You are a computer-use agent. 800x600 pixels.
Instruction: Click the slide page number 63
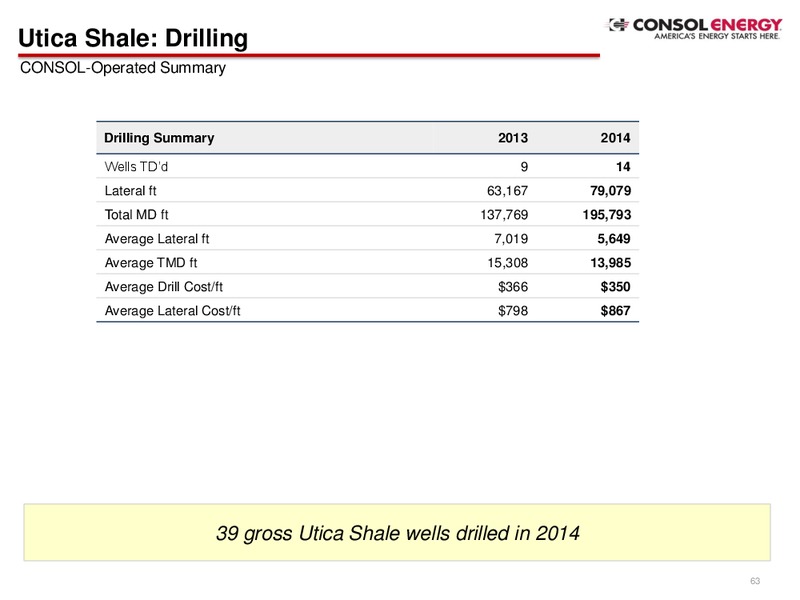[755, 581]
